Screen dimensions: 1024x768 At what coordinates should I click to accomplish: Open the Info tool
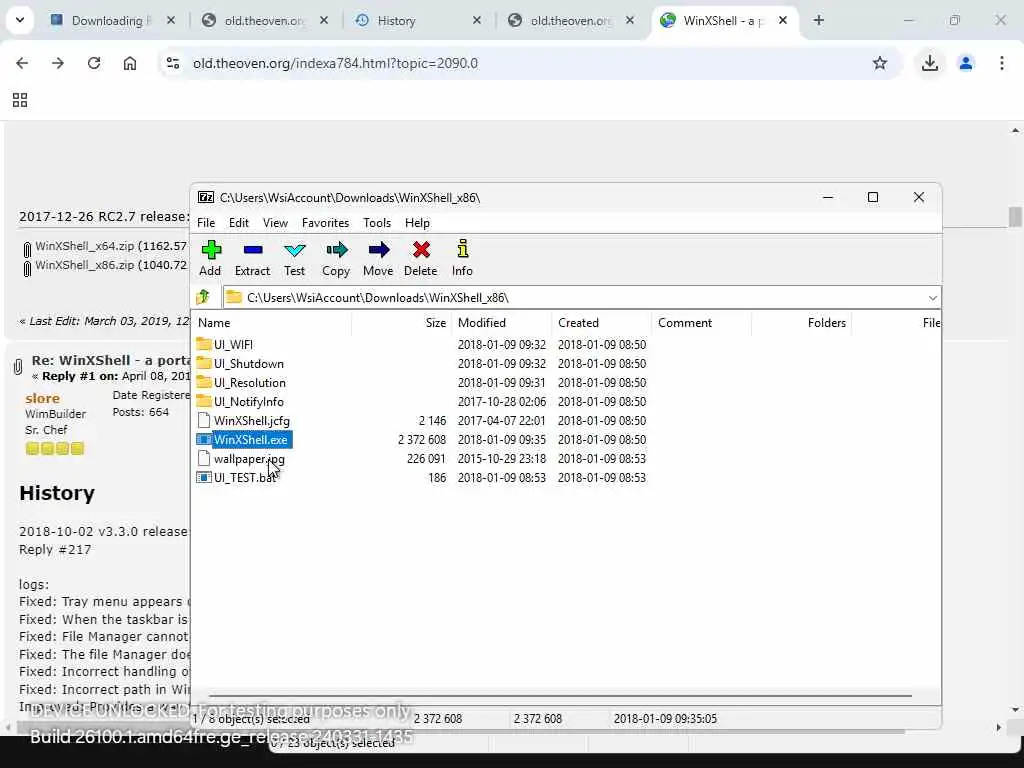(x=462, y=258)
